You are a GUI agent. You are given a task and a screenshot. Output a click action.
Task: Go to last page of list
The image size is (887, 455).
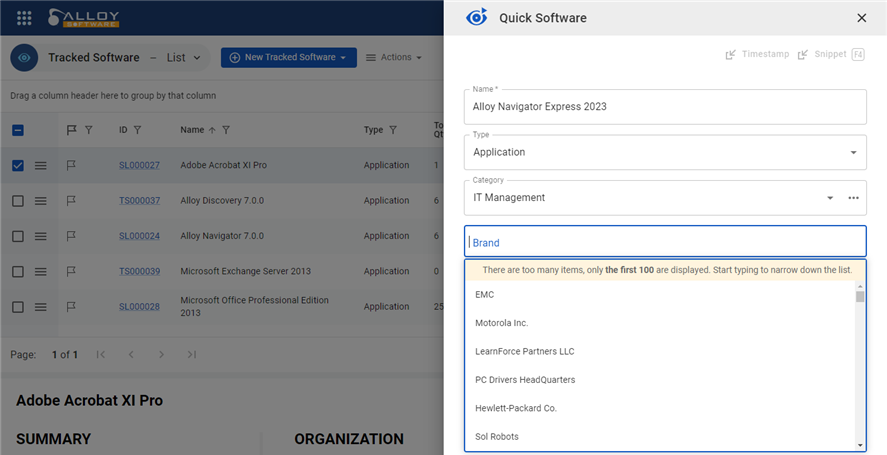[x=192, y=354]
